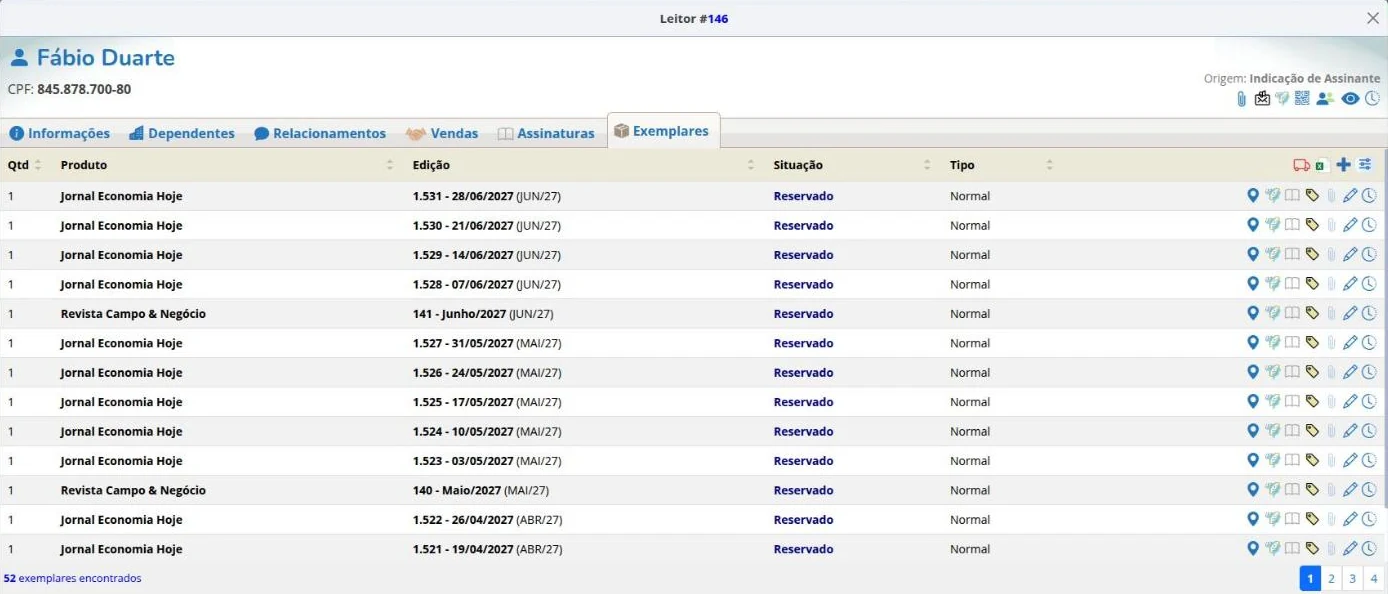Click the tag icon for edition 1.521
Image resolution: width=1388 pixels, height=594 pixels.
coord(1312,549)
